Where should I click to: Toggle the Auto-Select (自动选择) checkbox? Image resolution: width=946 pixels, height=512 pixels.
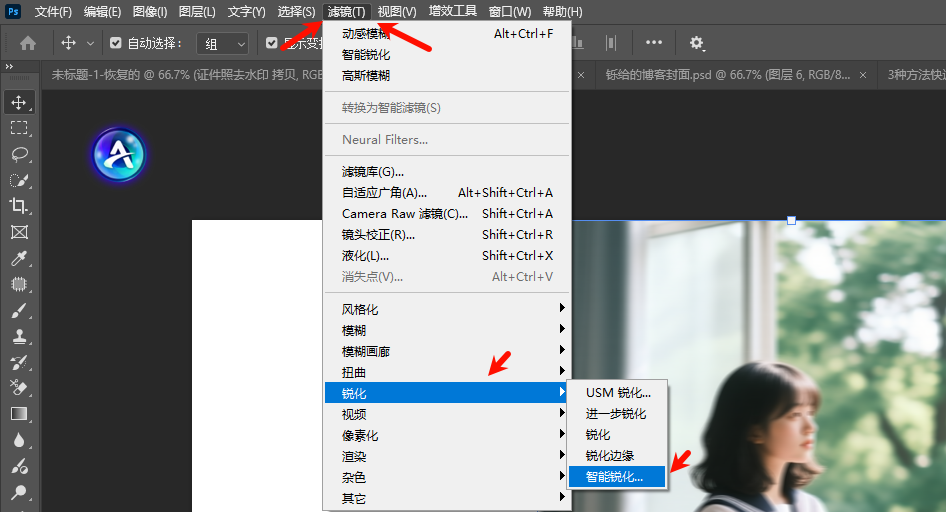point(116,43)
